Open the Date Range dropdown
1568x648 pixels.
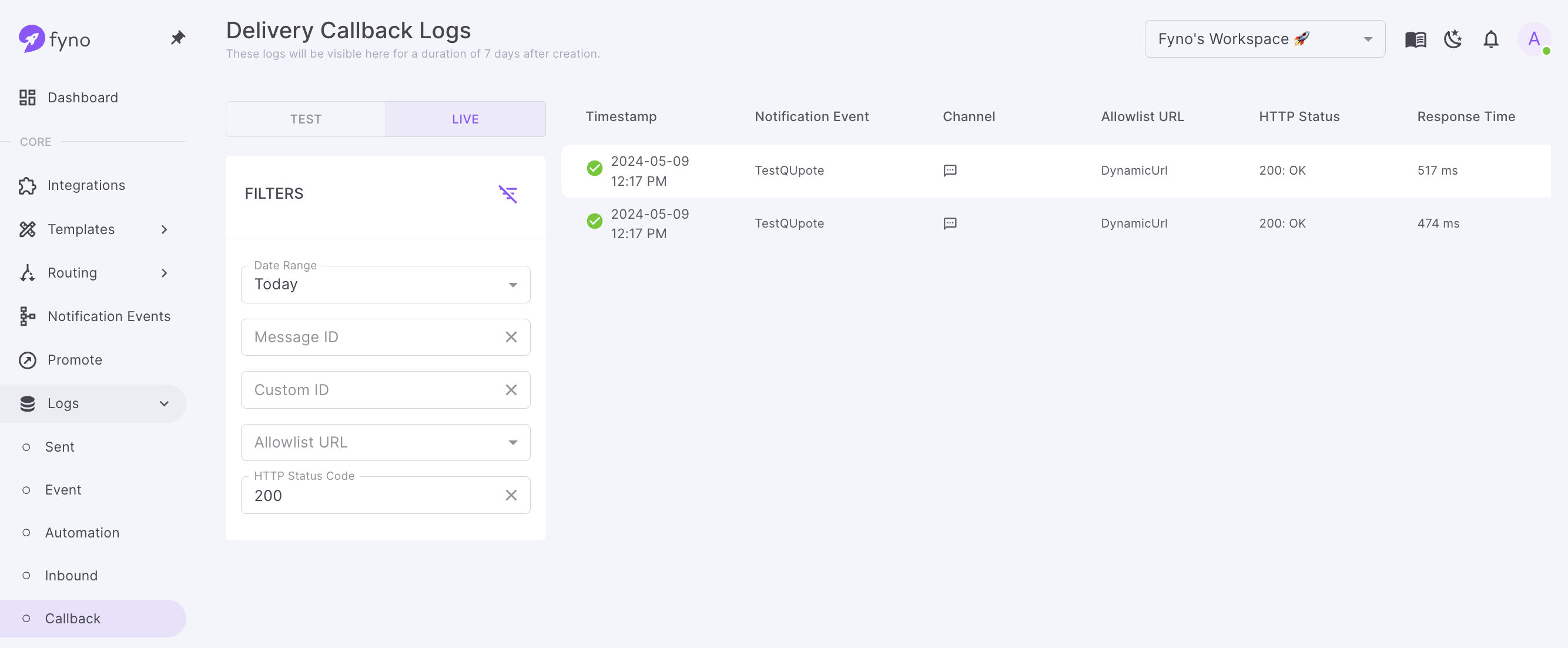tap(386, 285)
